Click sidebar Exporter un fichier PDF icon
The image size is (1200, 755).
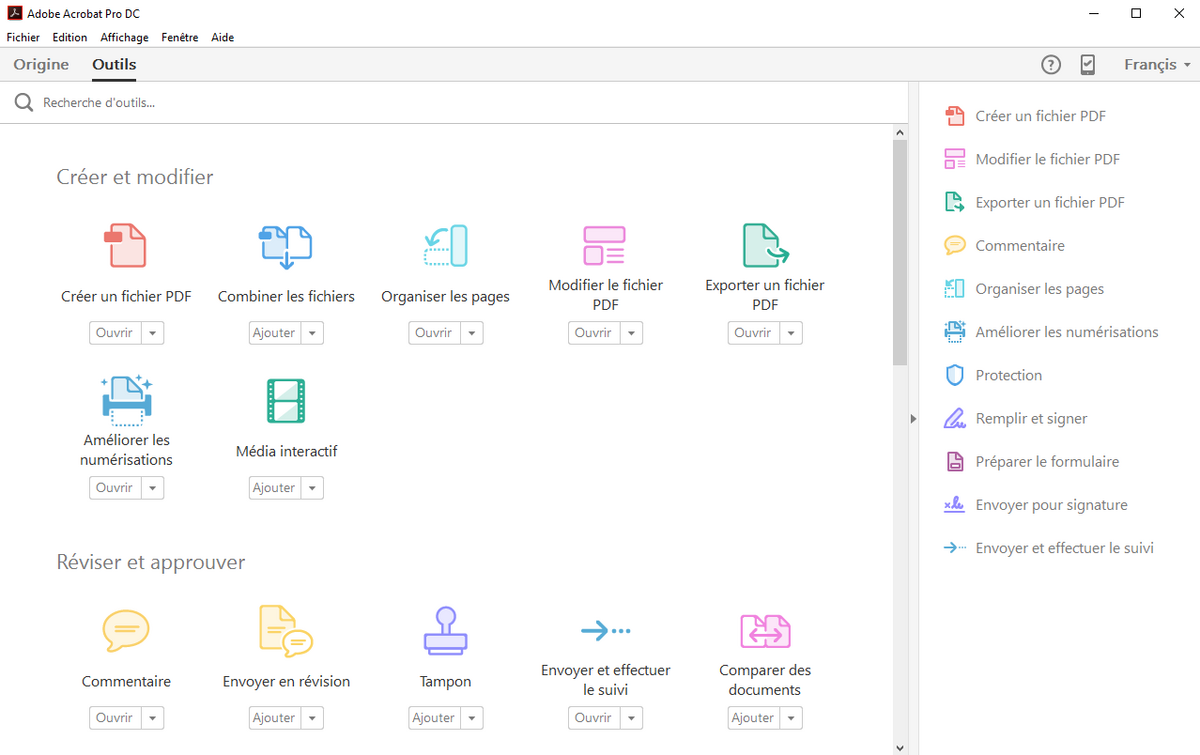point(955,202)
